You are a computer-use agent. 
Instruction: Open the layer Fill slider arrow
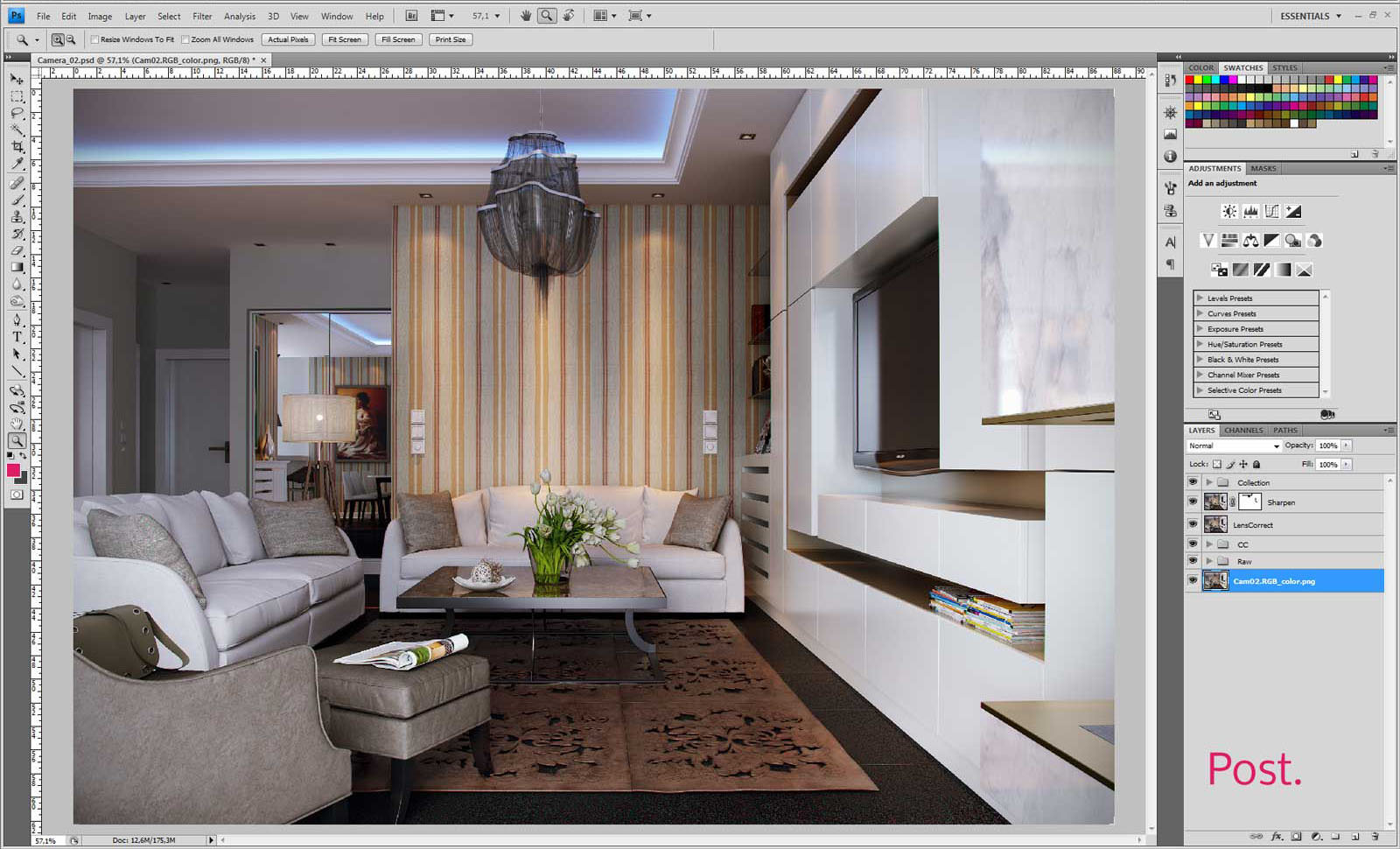pos(1347,465)
